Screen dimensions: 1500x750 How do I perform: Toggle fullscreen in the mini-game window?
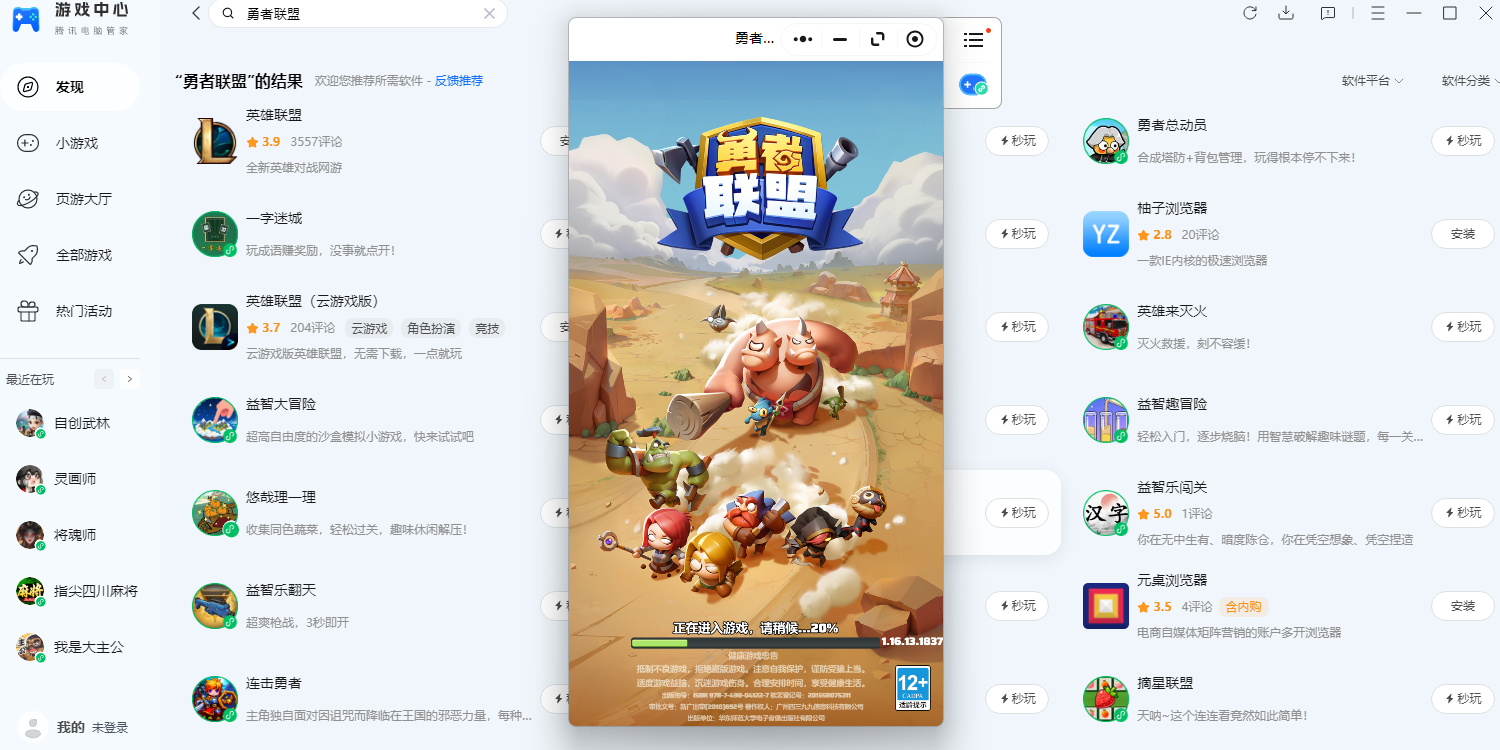pos(878,39)
